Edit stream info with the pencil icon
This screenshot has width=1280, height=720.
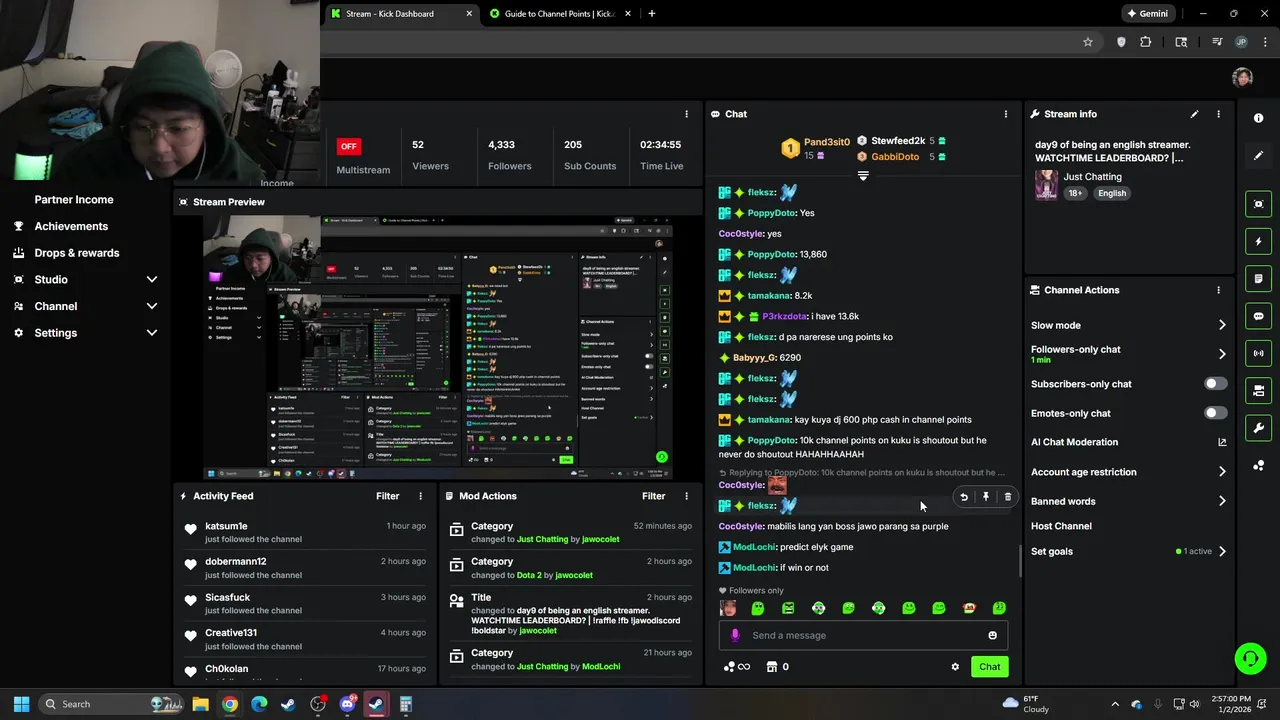(1194, 114)
